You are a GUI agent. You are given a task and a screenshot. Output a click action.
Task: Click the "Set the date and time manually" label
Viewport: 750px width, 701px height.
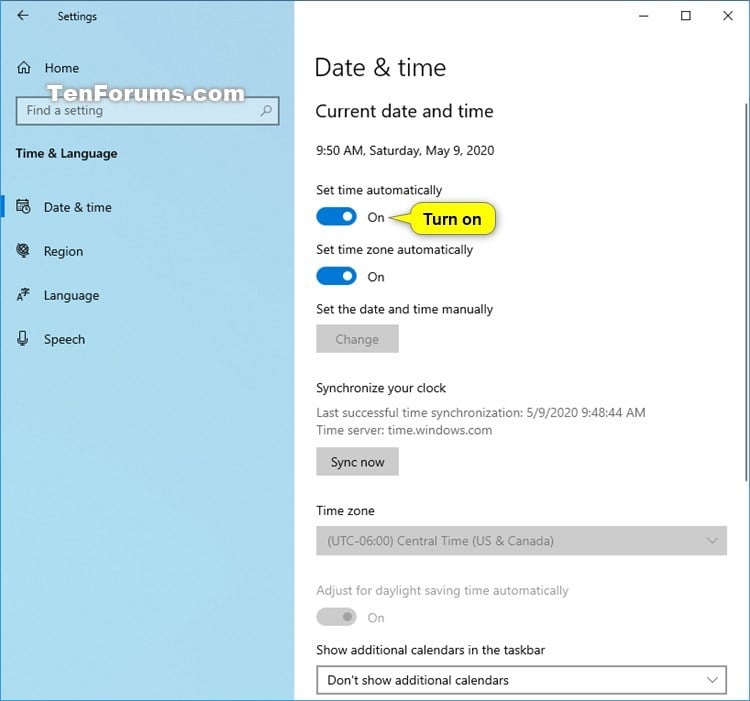coord(404,309)
